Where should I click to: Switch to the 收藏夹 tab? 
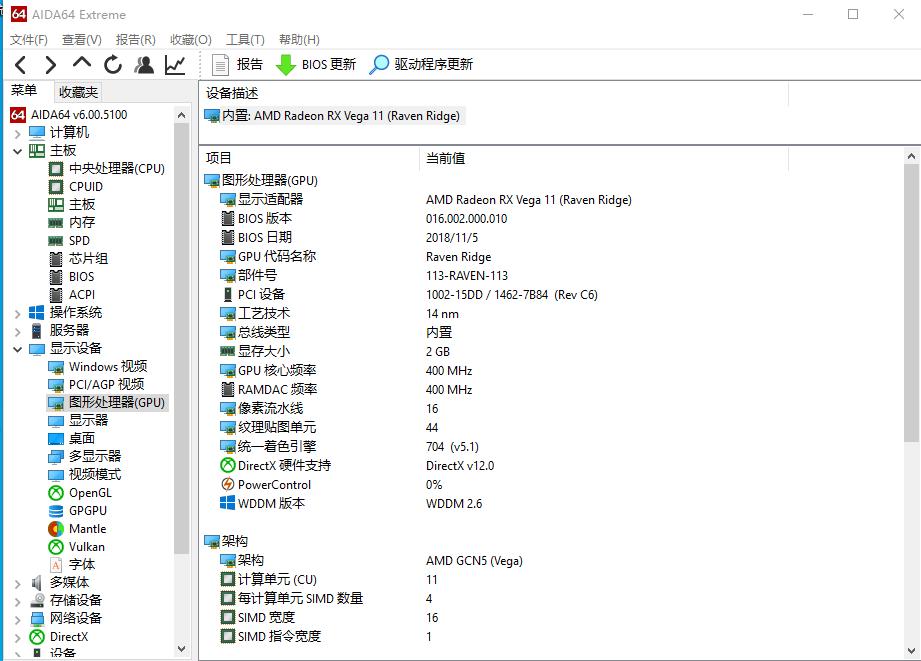[x=77, y=91]
